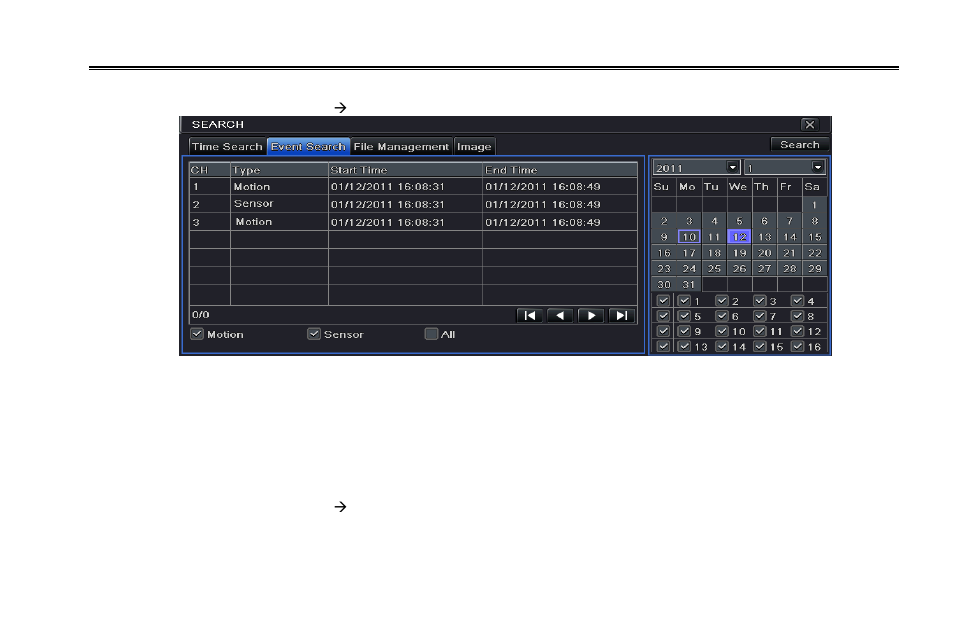Click the 0/0 page counter
Image resolution: width=954 pixels, height=636 pixels.
(201, 315)
